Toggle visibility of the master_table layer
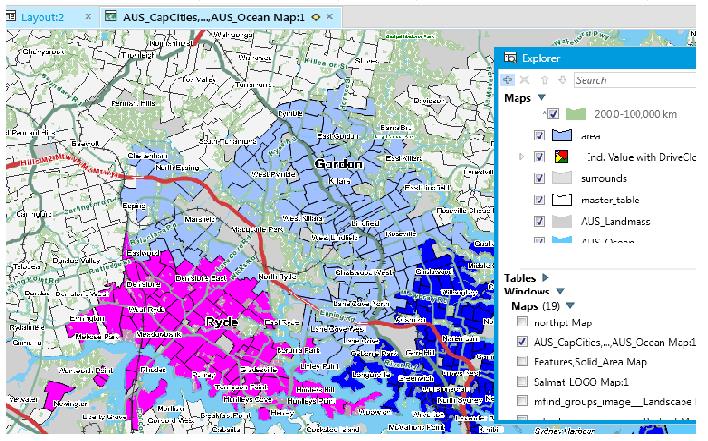 [x=539, y=200]
